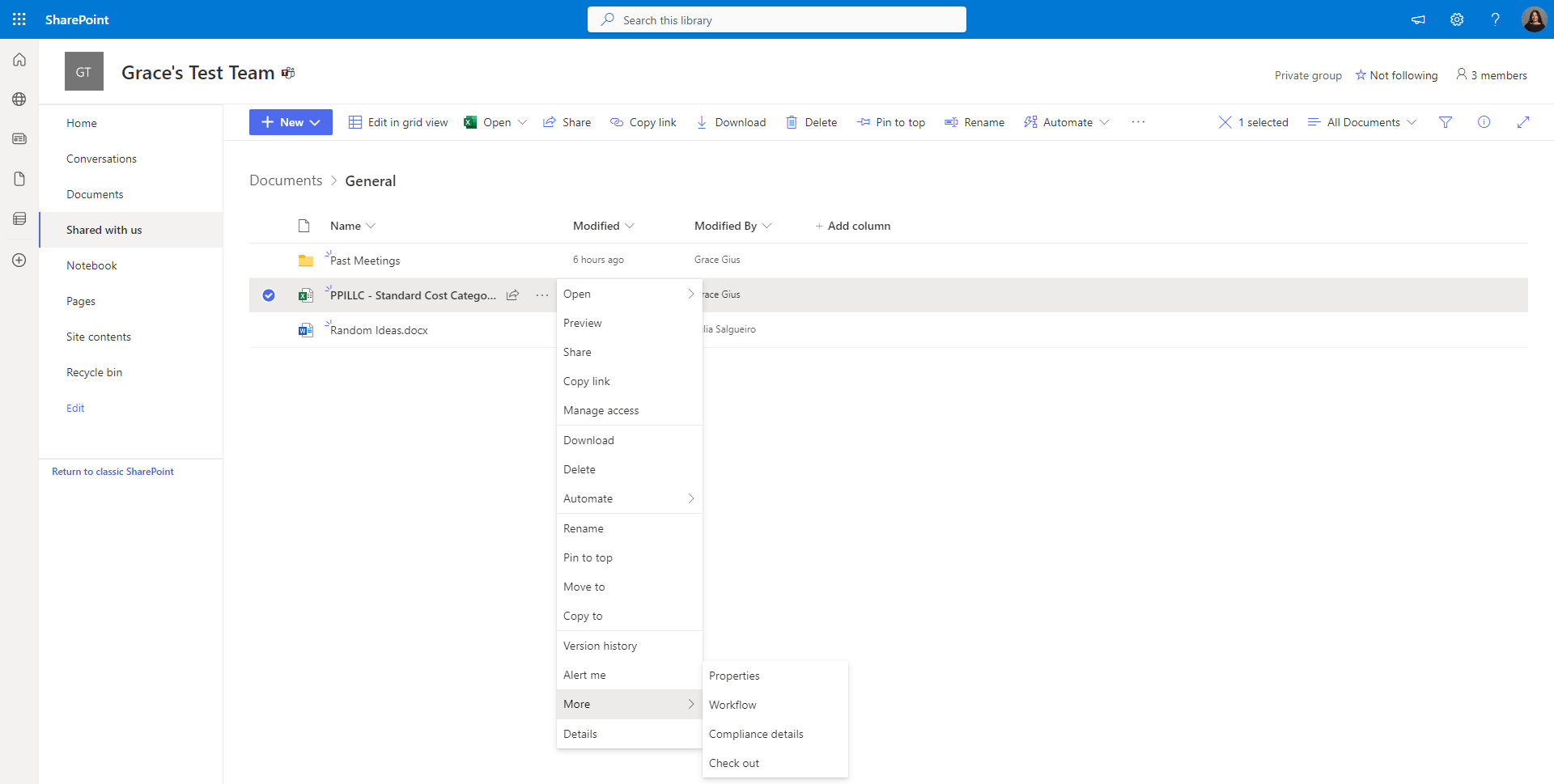Click the Past Meetings folder icon
The height and width of the screenshot is (784, 1554).
(x=305, y=261)
